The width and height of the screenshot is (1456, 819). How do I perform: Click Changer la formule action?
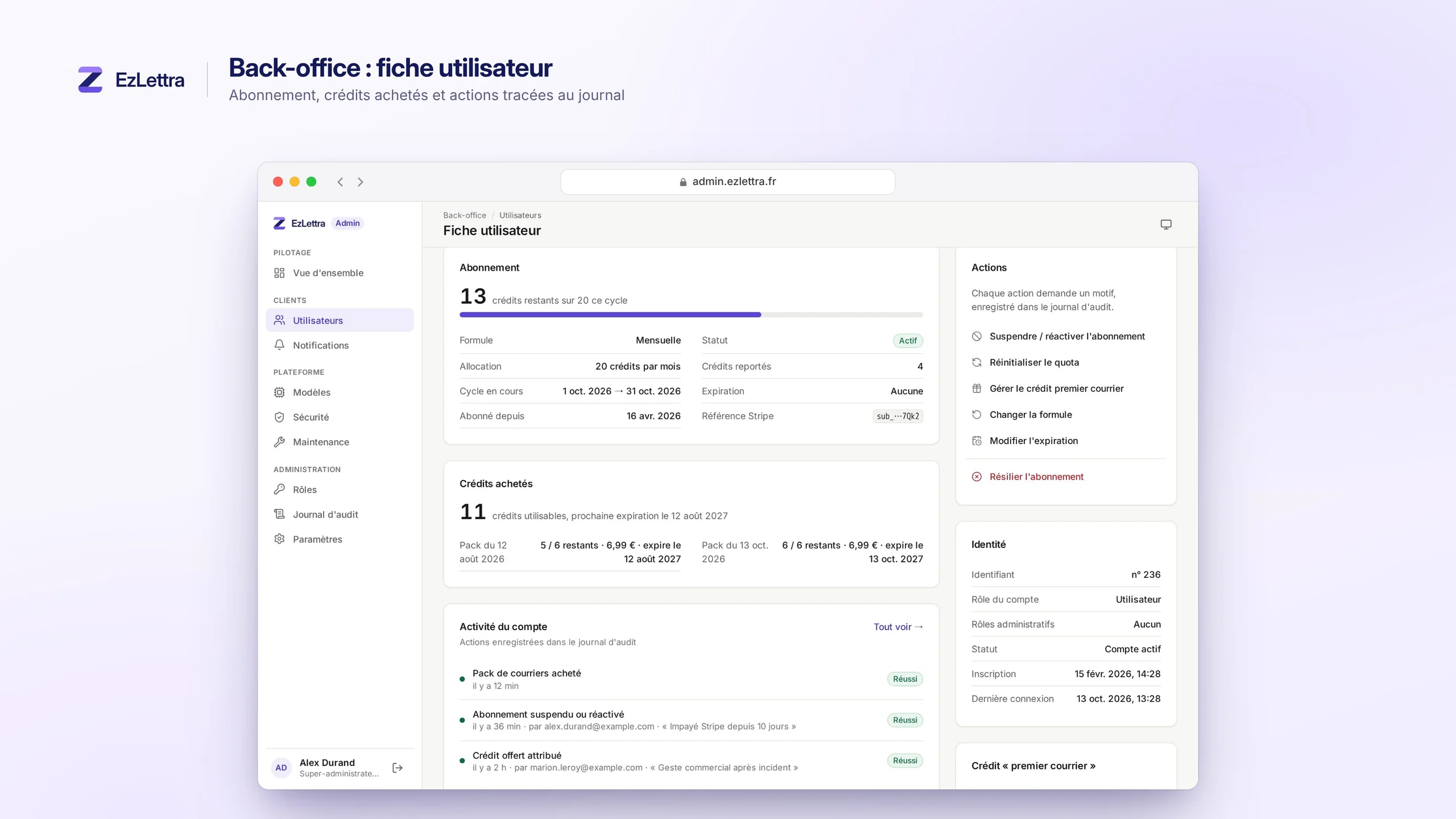point(1066,415)
